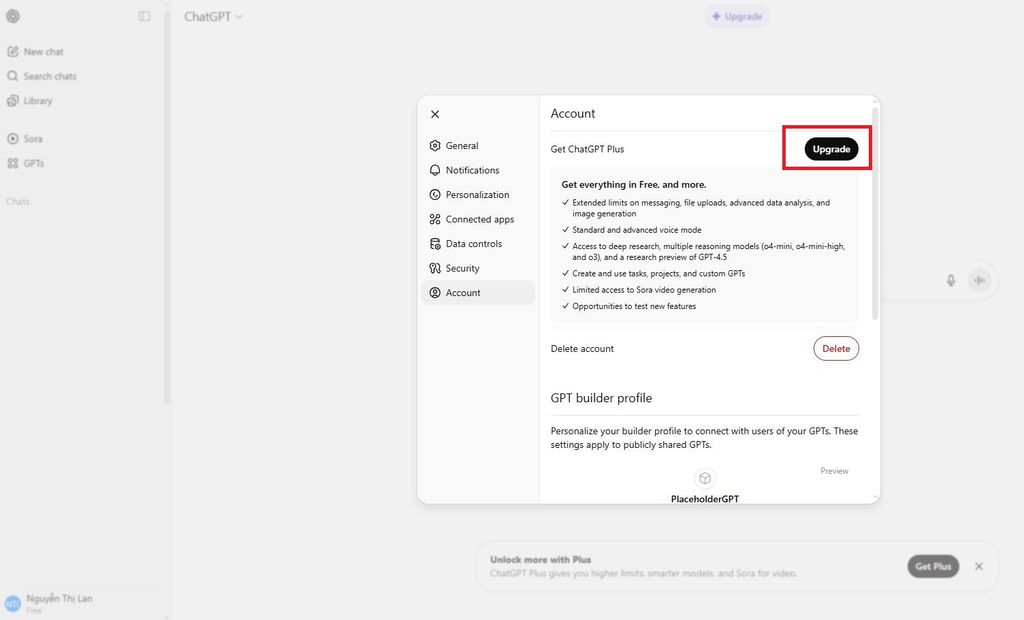Image resolution: width=1024 pixels, height=620 pixels.
Task: Click the black Upgrade button in Account settings
Action: [x=831, y=149]
